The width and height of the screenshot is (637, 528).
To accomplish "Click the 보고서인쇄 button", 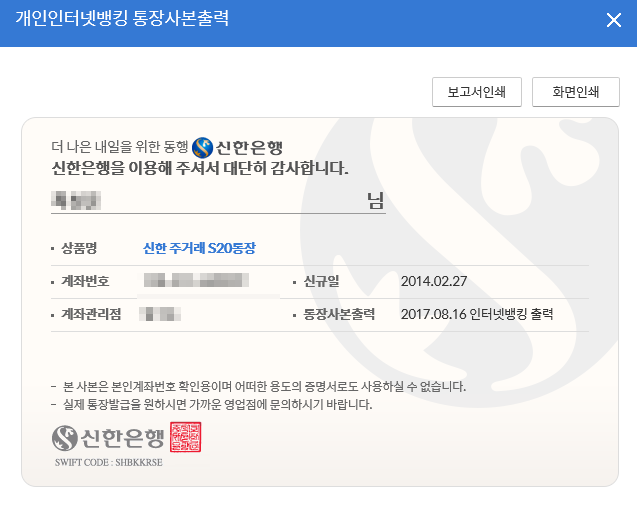I will (x=477, y=92).
